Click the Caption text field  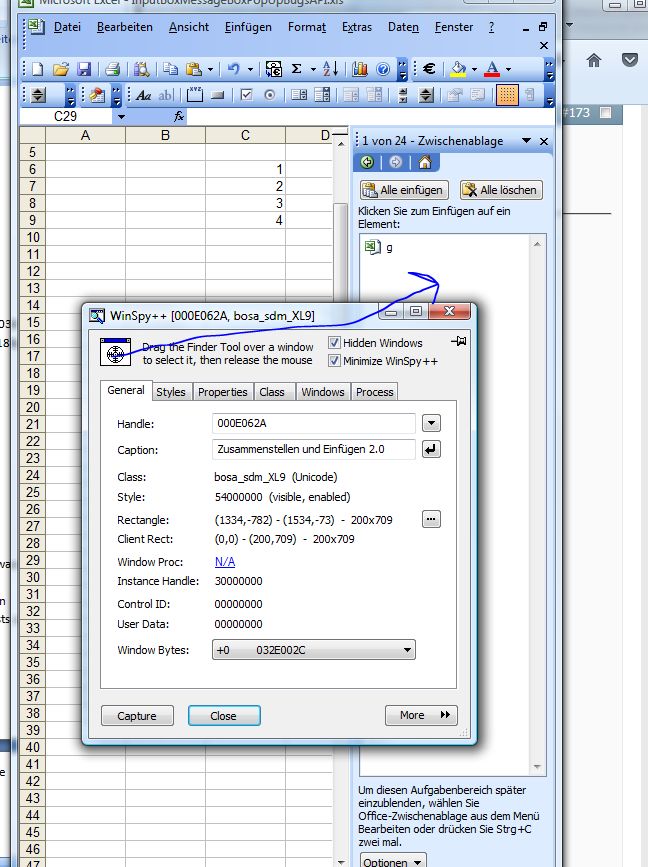[313, 450]
